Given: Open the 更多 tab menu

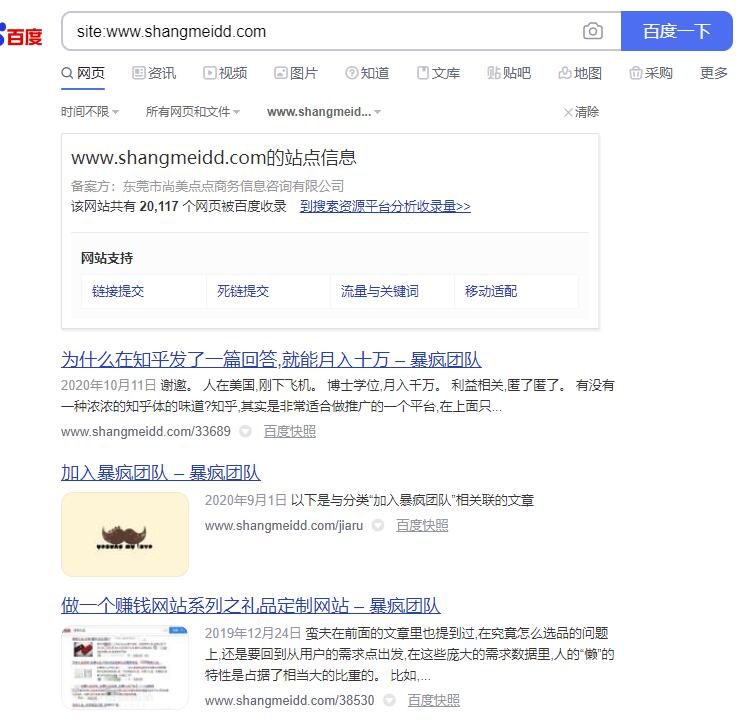Looking at the screenshot, I should [714, 73].
